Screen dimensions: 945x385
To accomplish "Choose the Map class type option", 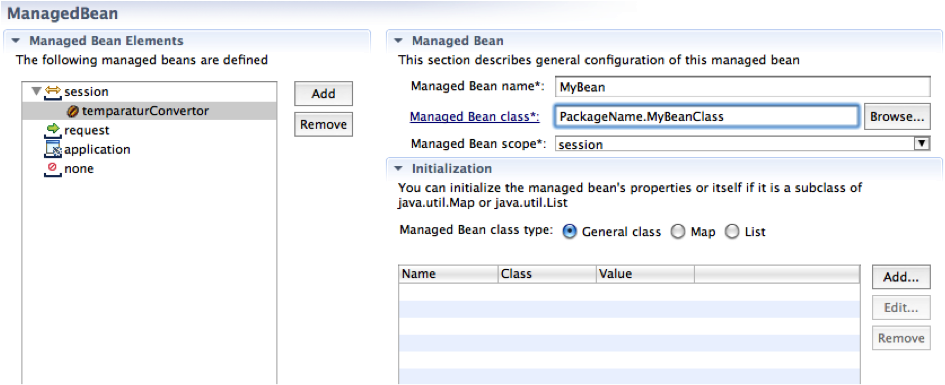I will (x=678, y=231).
